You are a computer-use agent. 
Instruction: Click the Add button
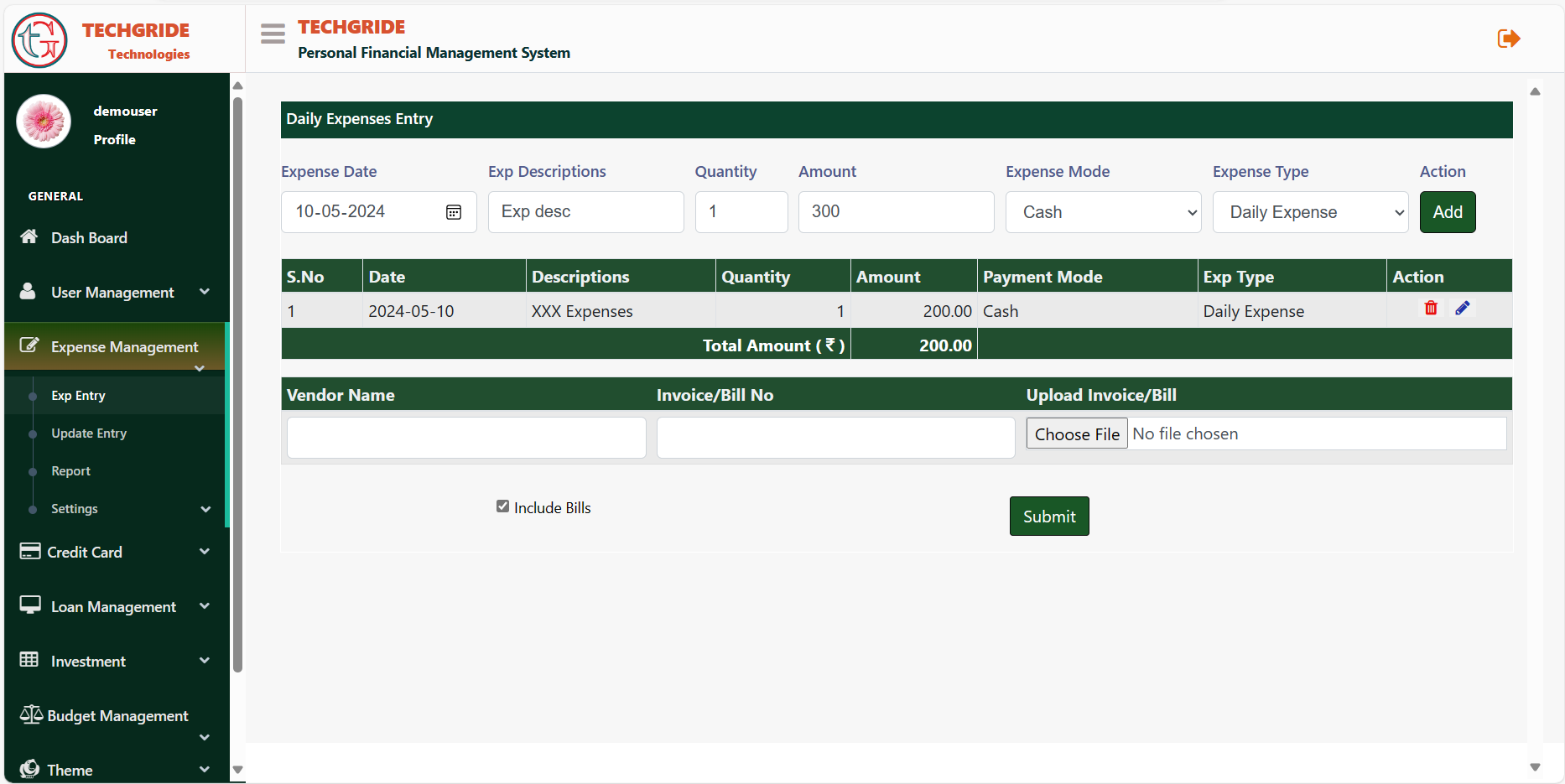[x=1447, y=212]
